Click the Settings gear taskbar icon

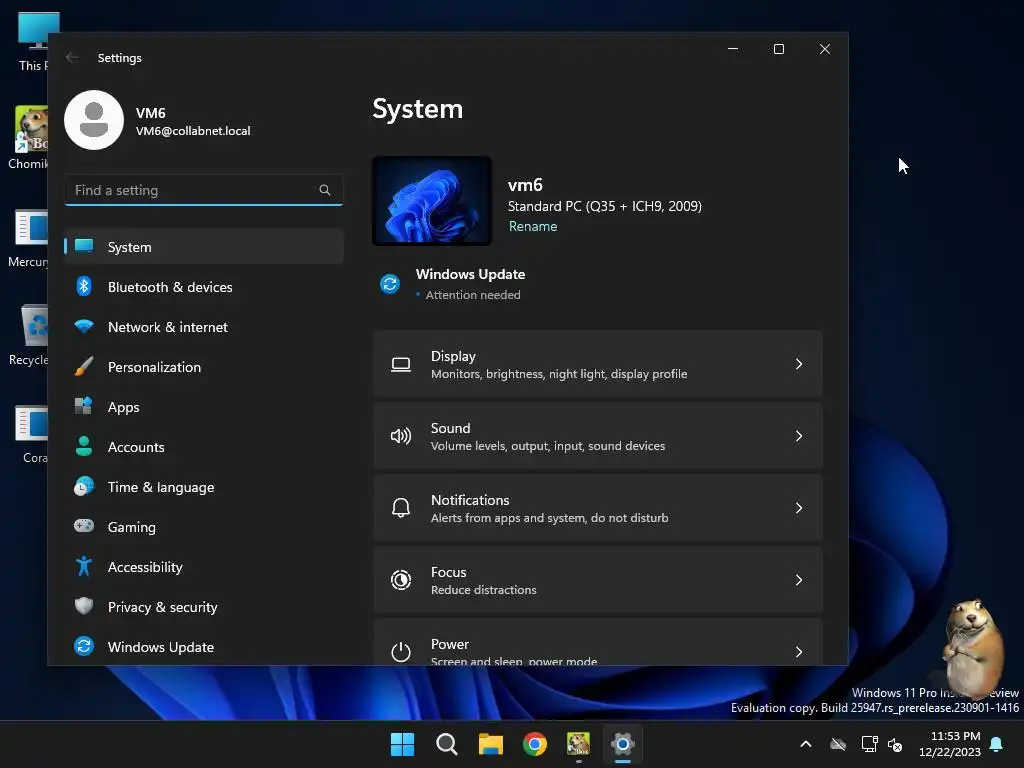(x=623, y=744)
